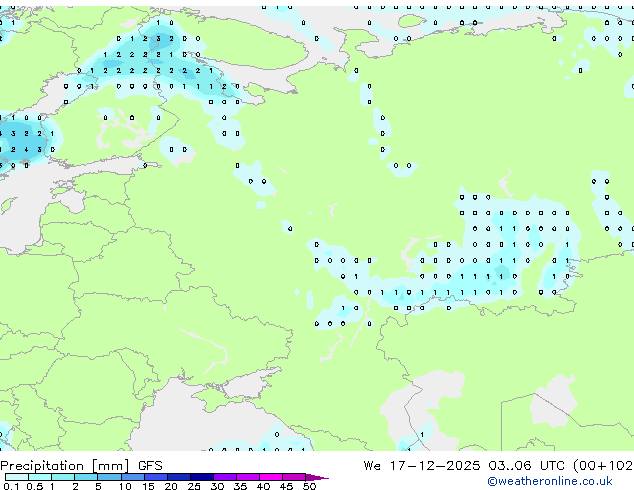Select the 1 to 2 mm legend swatch
634x490 pixels.
[x=63, y=477]
